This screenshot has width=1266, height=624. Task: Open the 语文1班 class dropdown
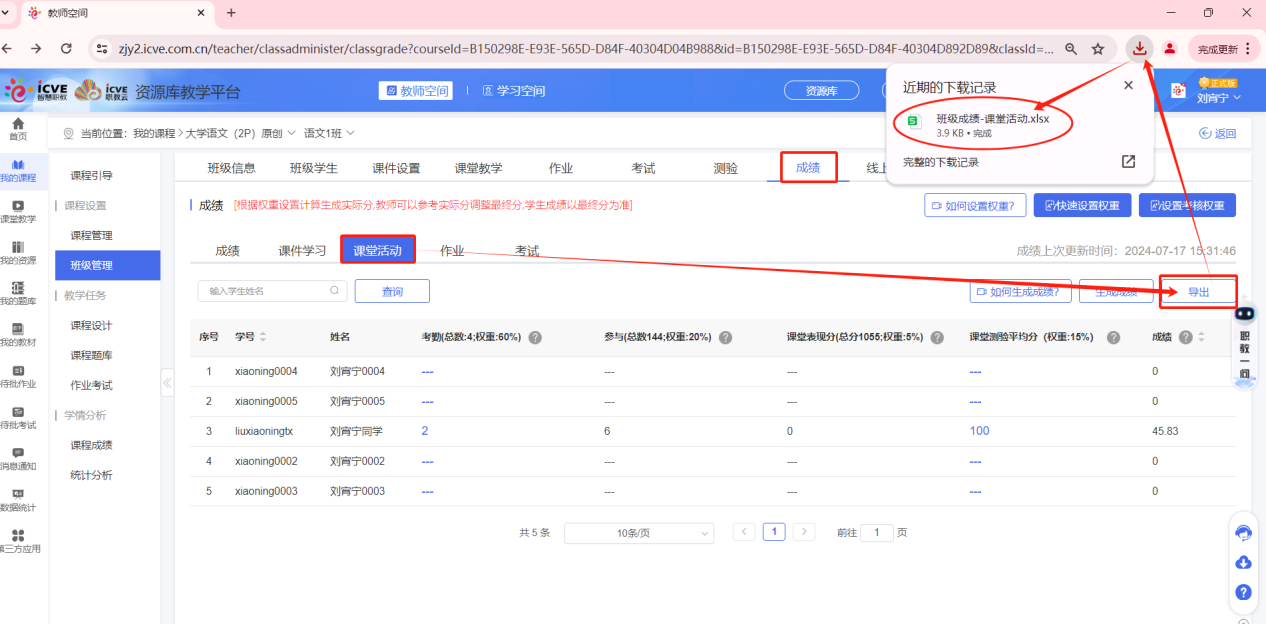330,133
